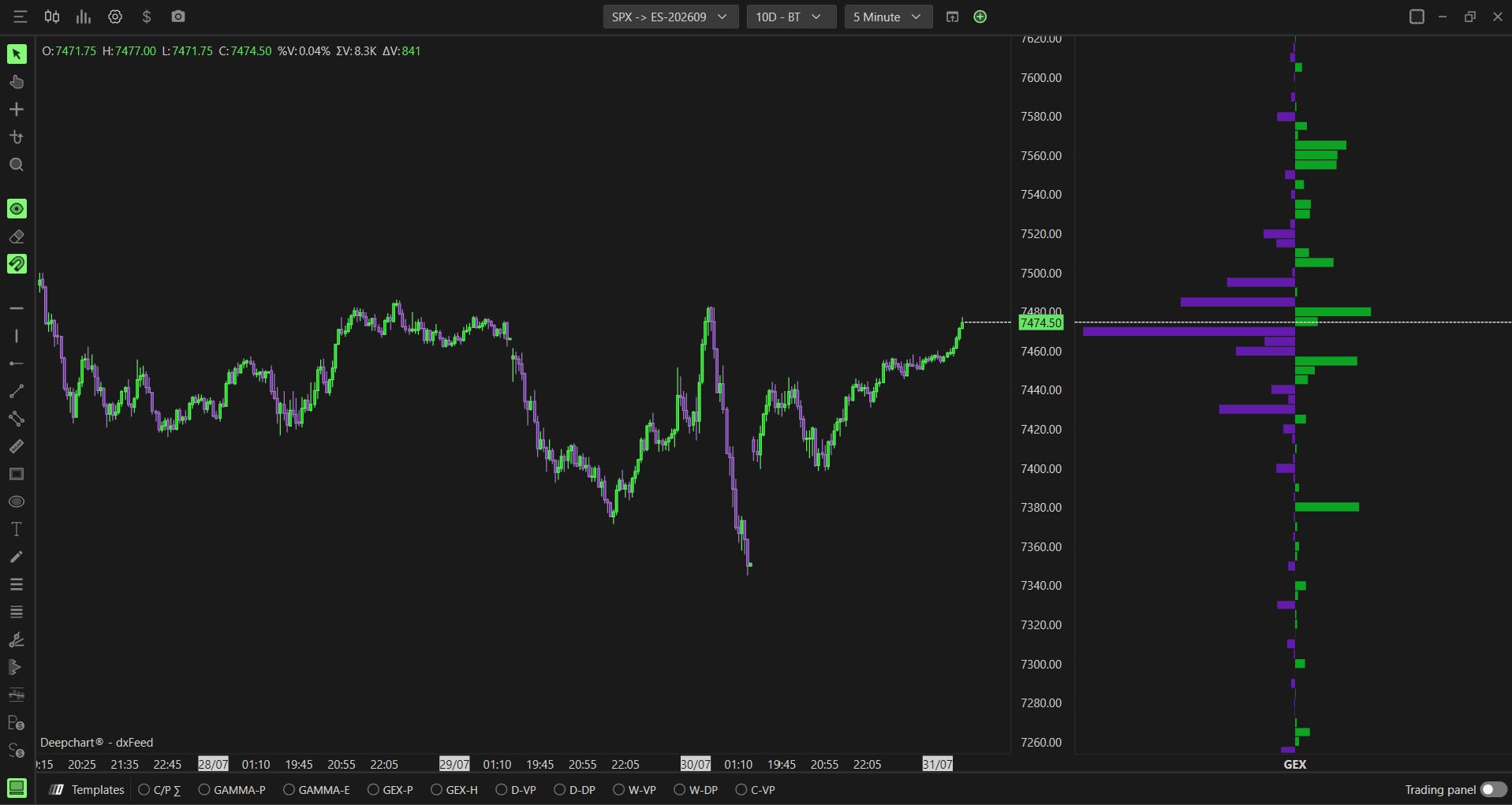Open the Templates menu
Image resolution: width=1512 pixels, height=805 pixels.
pos(88,789)
